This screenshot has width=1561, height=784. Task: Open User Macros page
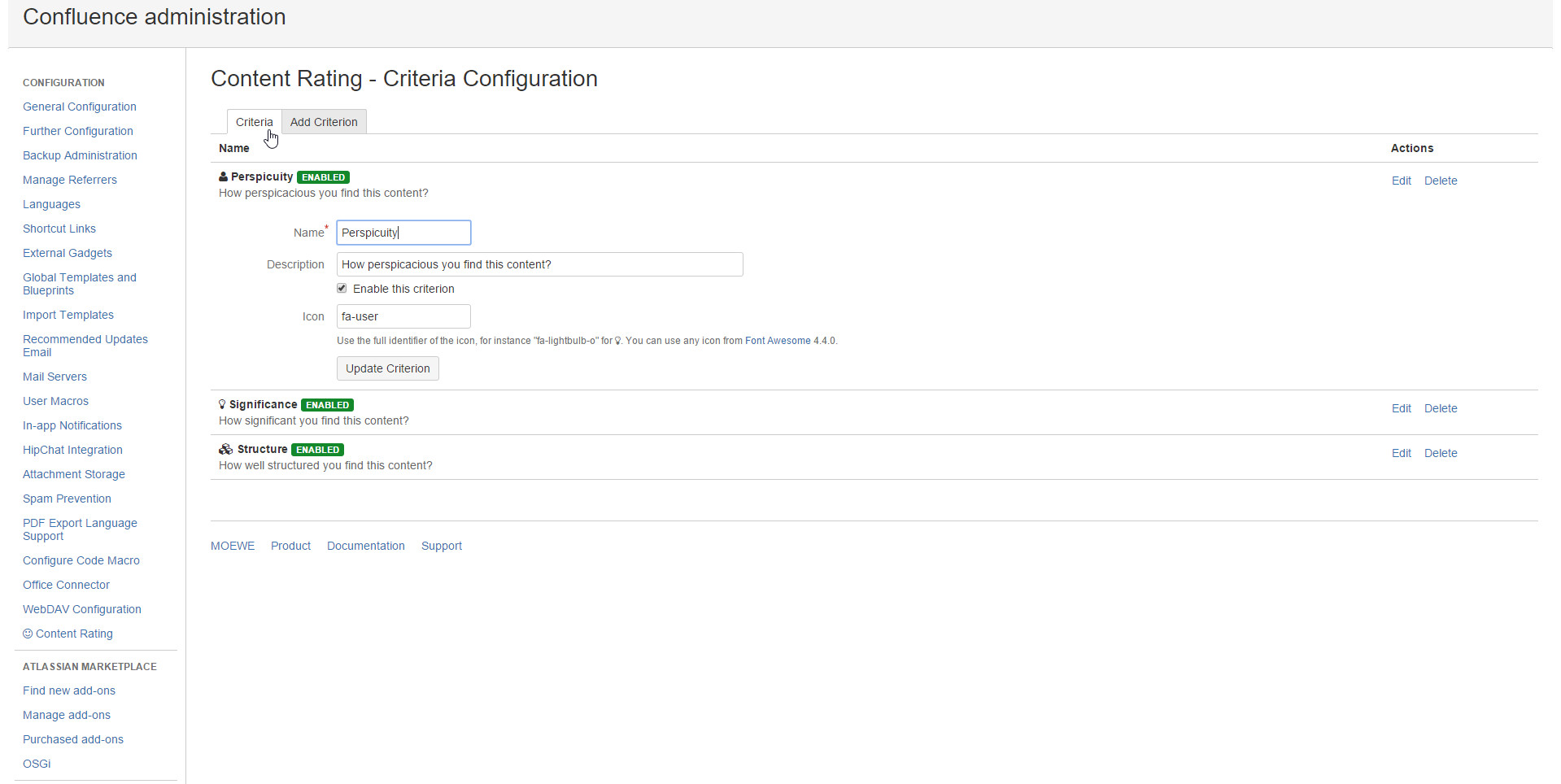55,401
